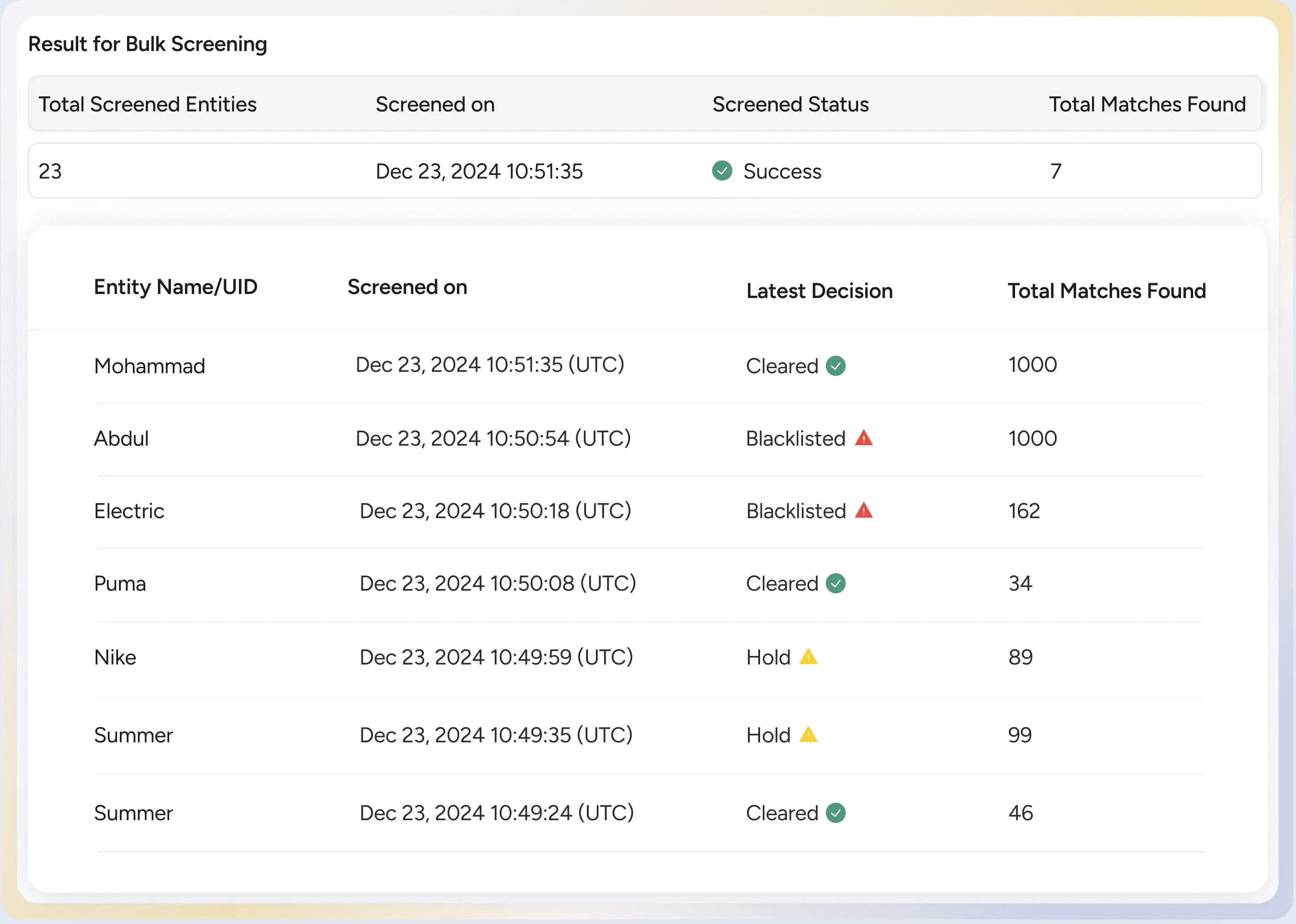Click the Hold label in Nike row

tap(768, 657)
